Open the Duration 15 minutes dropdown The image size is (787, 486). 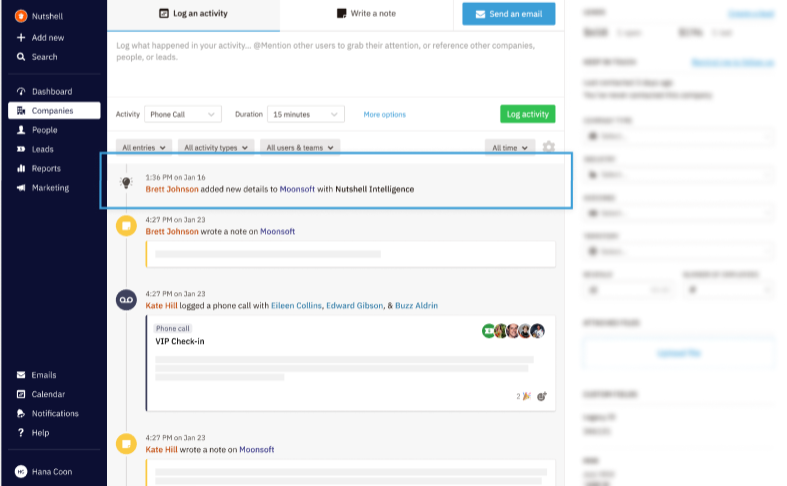(306, 114)
